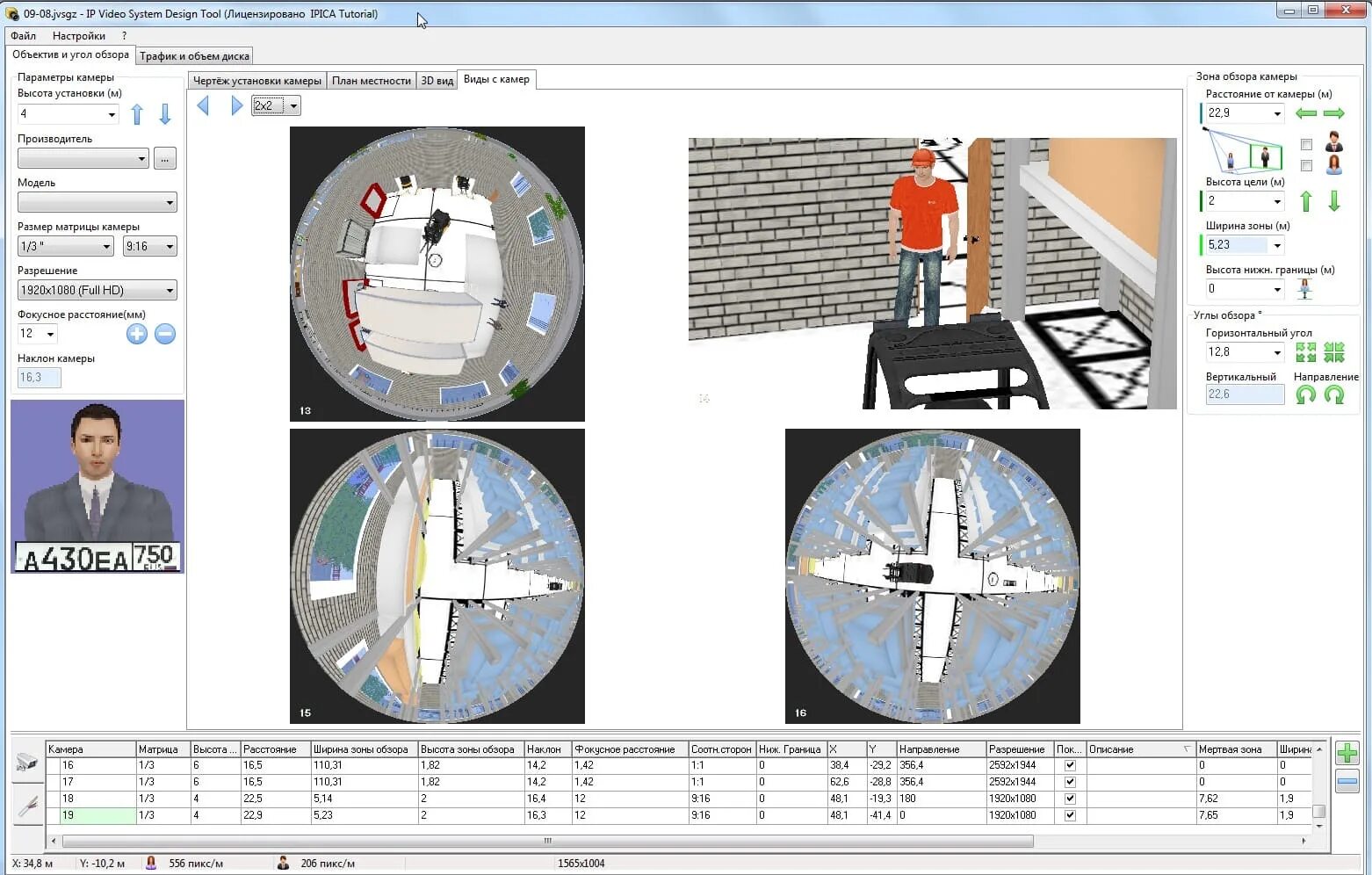Open the lower boundary height dropdown

1277,289
